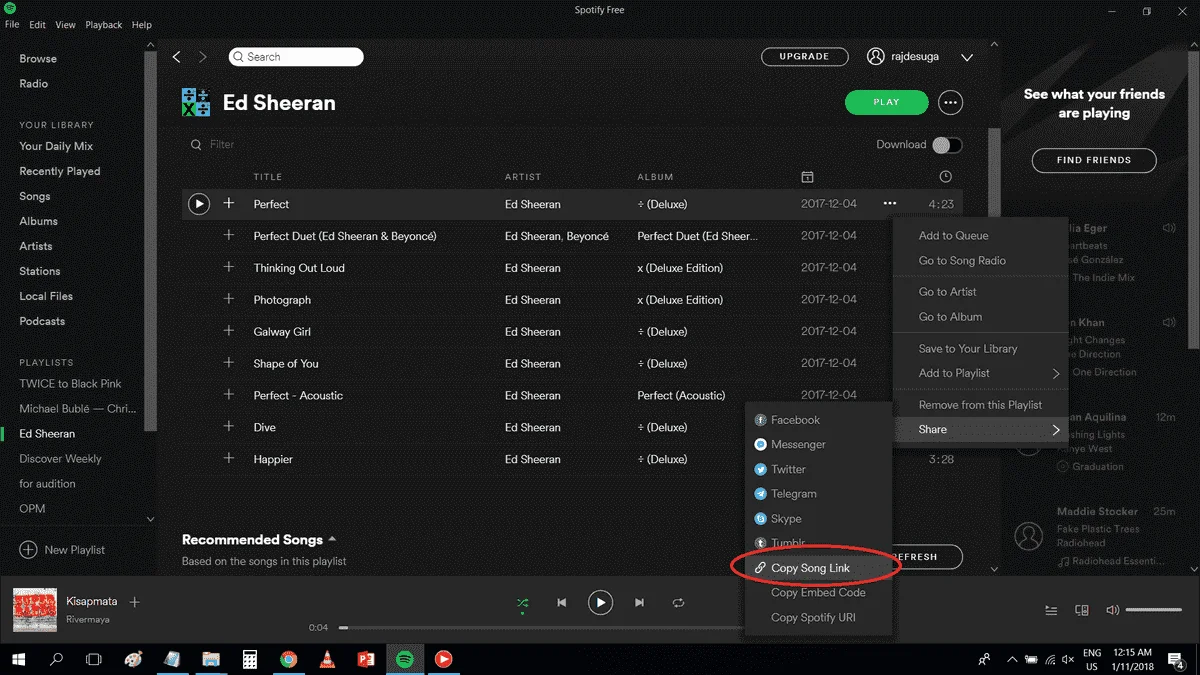Click the UPGRADE button
This screenshot has width=1200, height=675.
805,57
